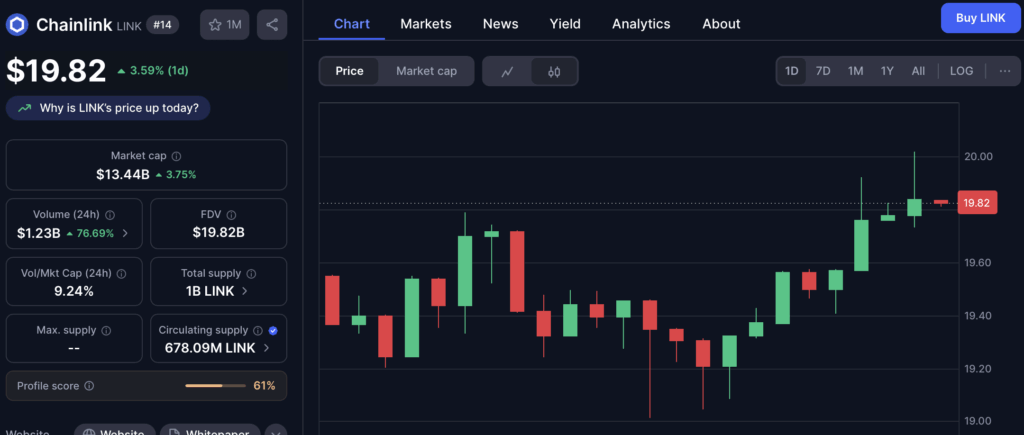This screenshot has width=1024, height=435.
Task: Open the chart more options ellipsis
Action: [x=1005, y=71]
